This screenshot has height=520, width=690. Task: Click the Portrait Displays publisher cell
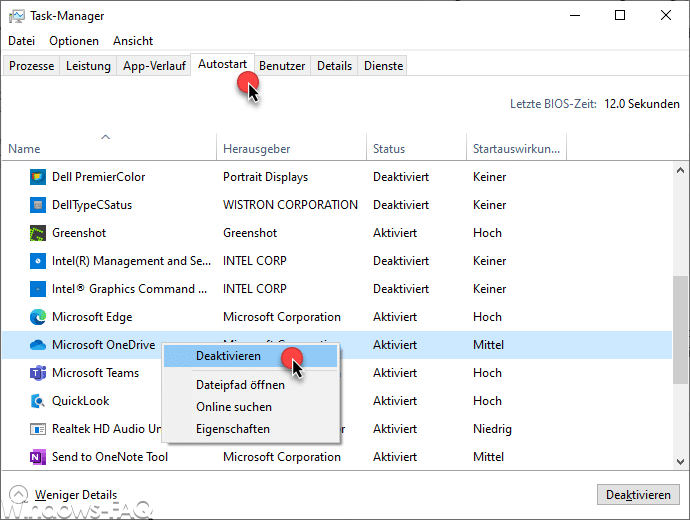(x=265, y=177)
